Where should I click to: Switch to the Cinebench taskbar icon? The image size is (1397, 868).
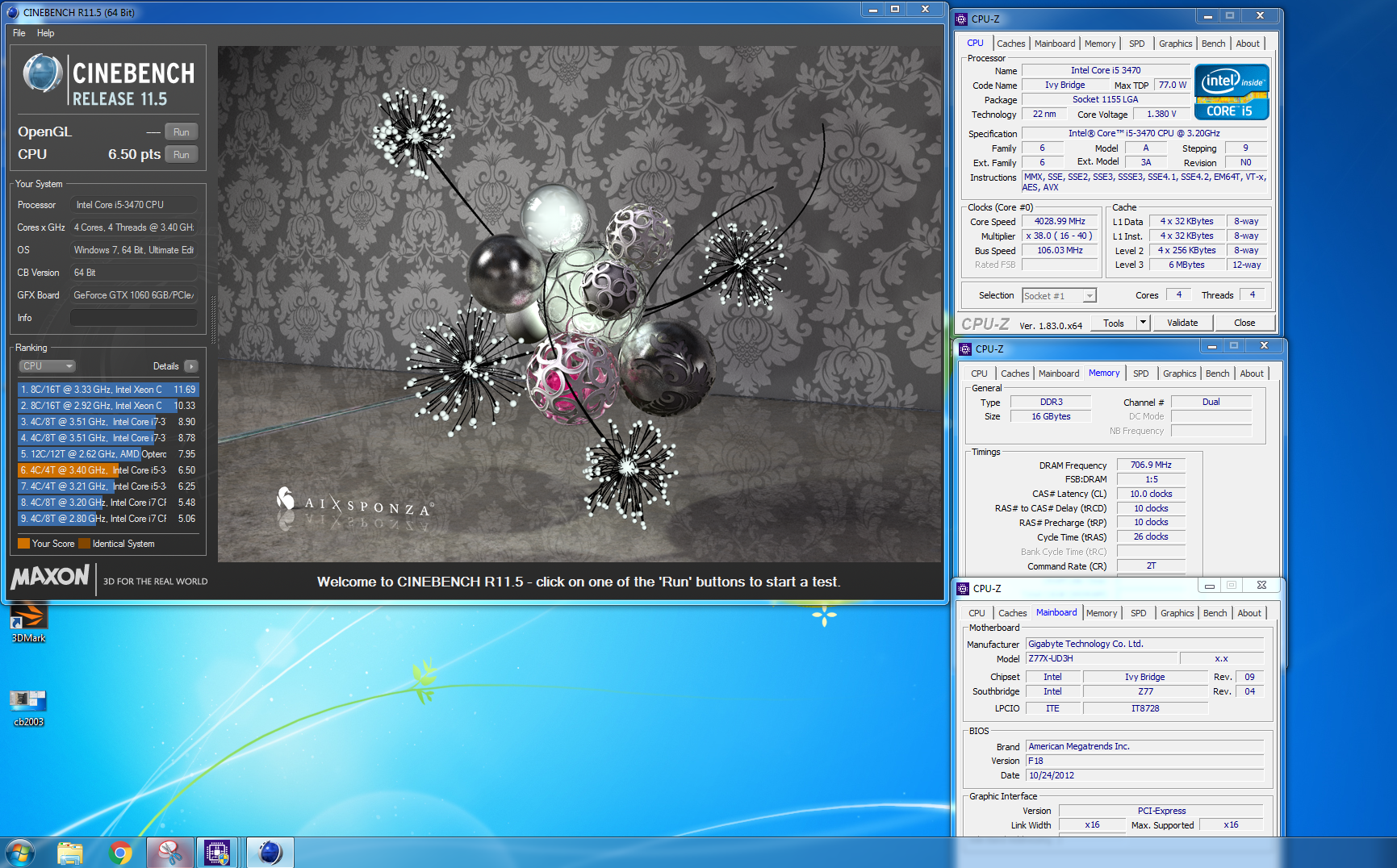pyautogui.click(x=270, y=853)
